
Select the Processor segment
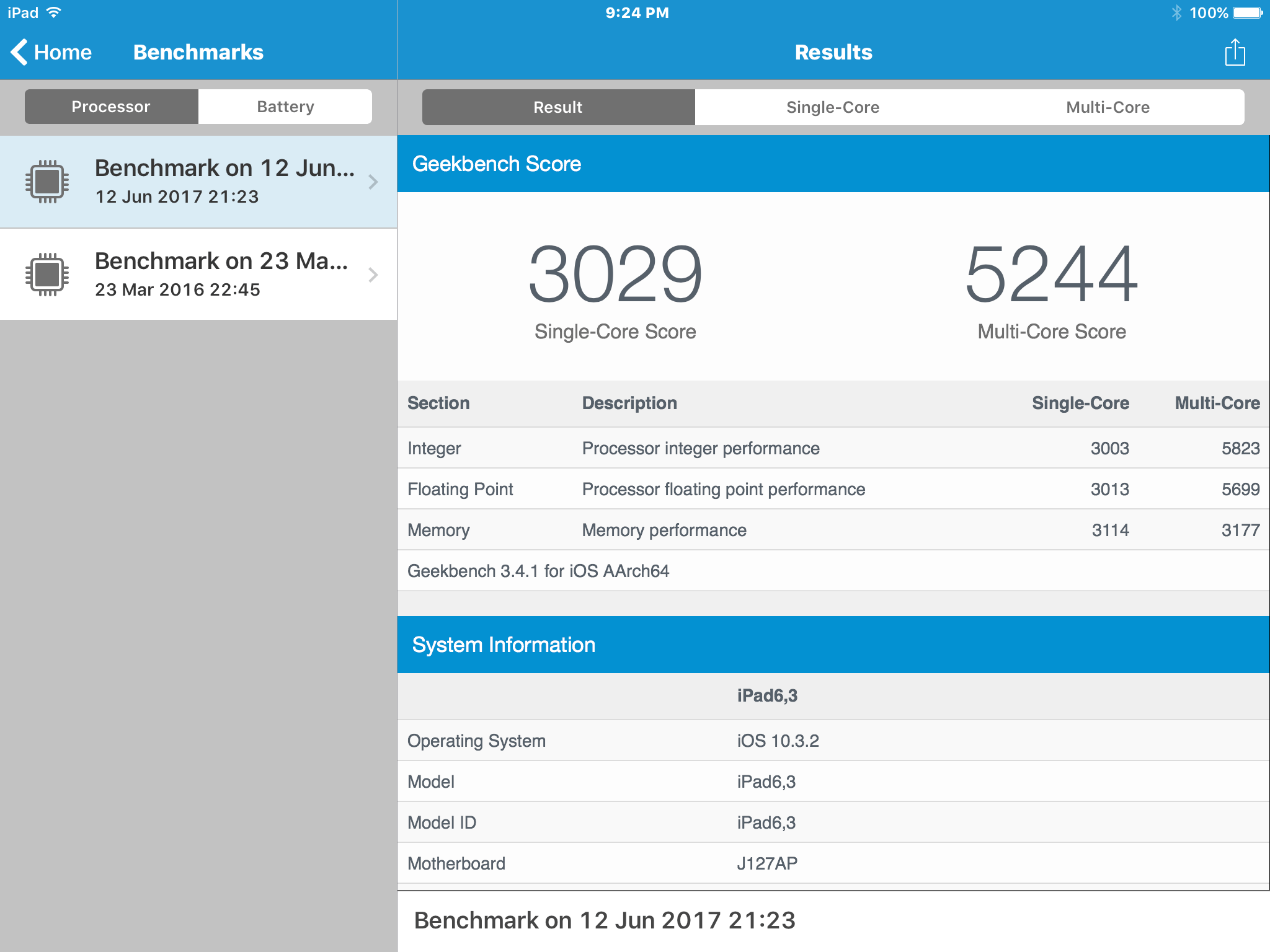112,107
